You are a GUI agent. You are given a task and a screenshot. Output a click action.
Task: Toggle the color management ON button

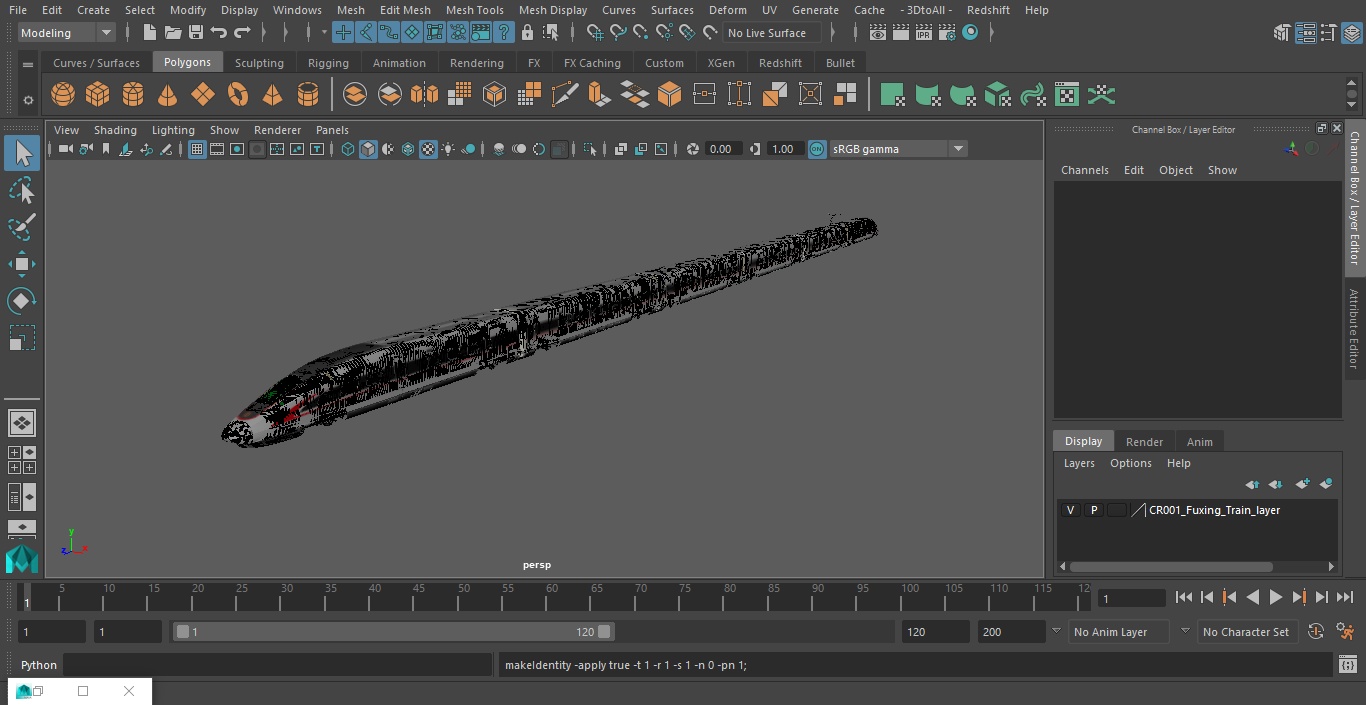click(817, 149)
